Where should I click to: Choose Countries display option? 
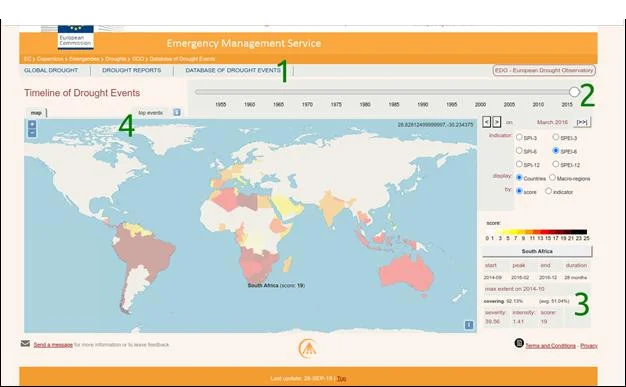(x=519, y=177)
